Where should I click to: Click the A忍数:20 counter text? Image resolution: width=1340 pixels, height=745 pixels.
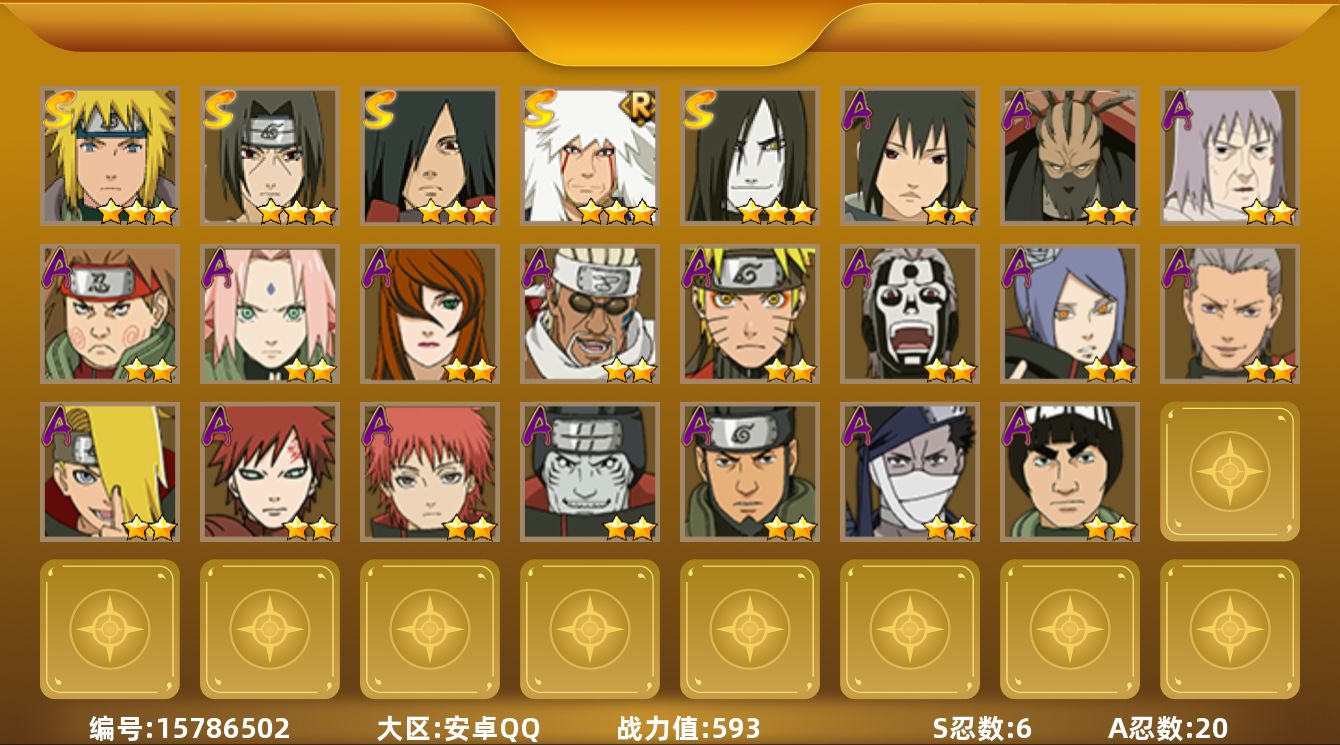tap(1168, 728)
